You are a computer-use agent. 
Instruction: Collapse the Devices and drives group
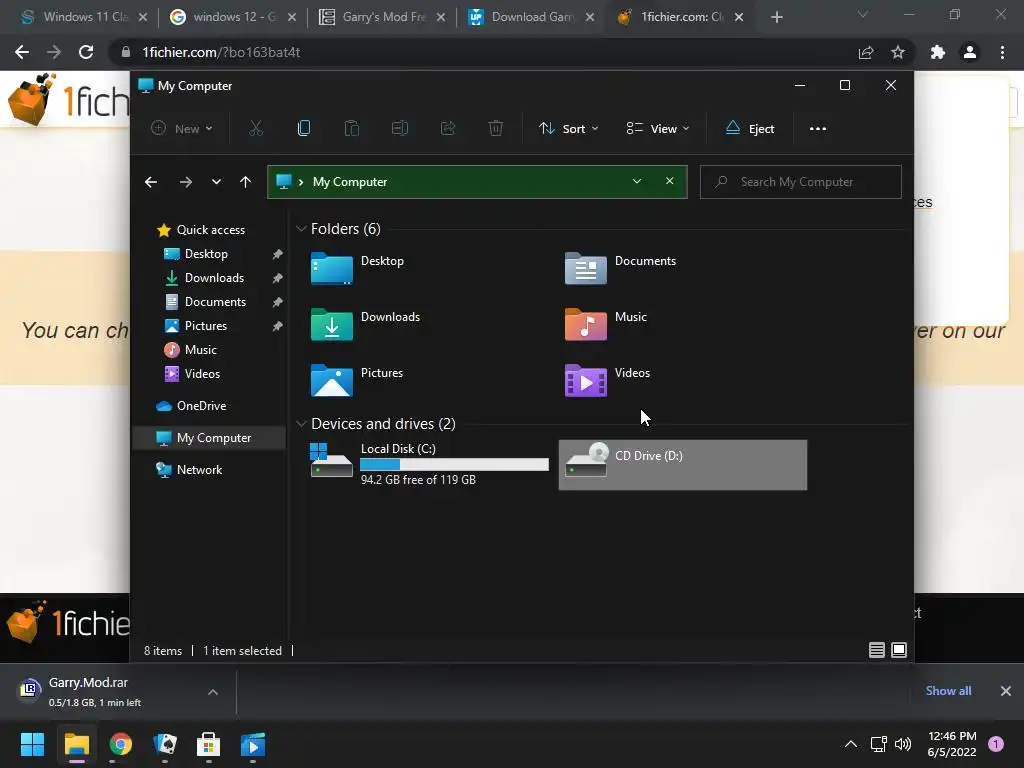[x=301, y=424]
